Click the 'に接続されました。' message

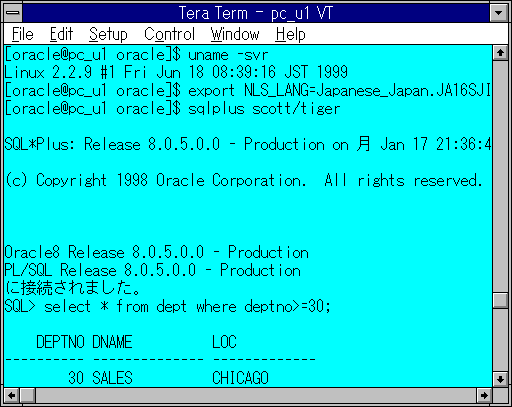tap(72, 288)
